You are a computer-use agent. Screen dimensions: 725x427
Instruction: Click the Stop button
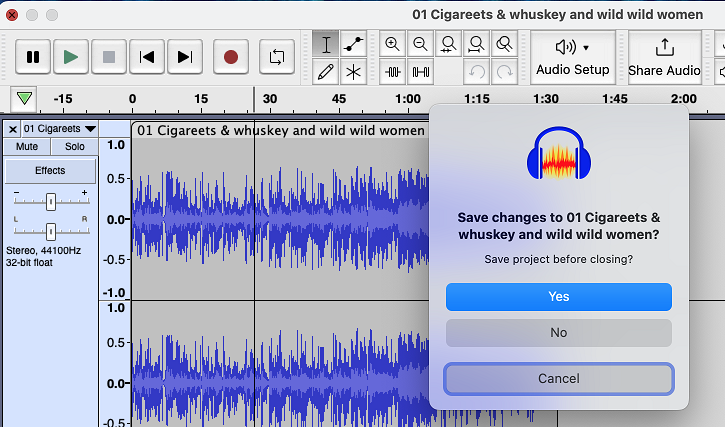point(109,57)
